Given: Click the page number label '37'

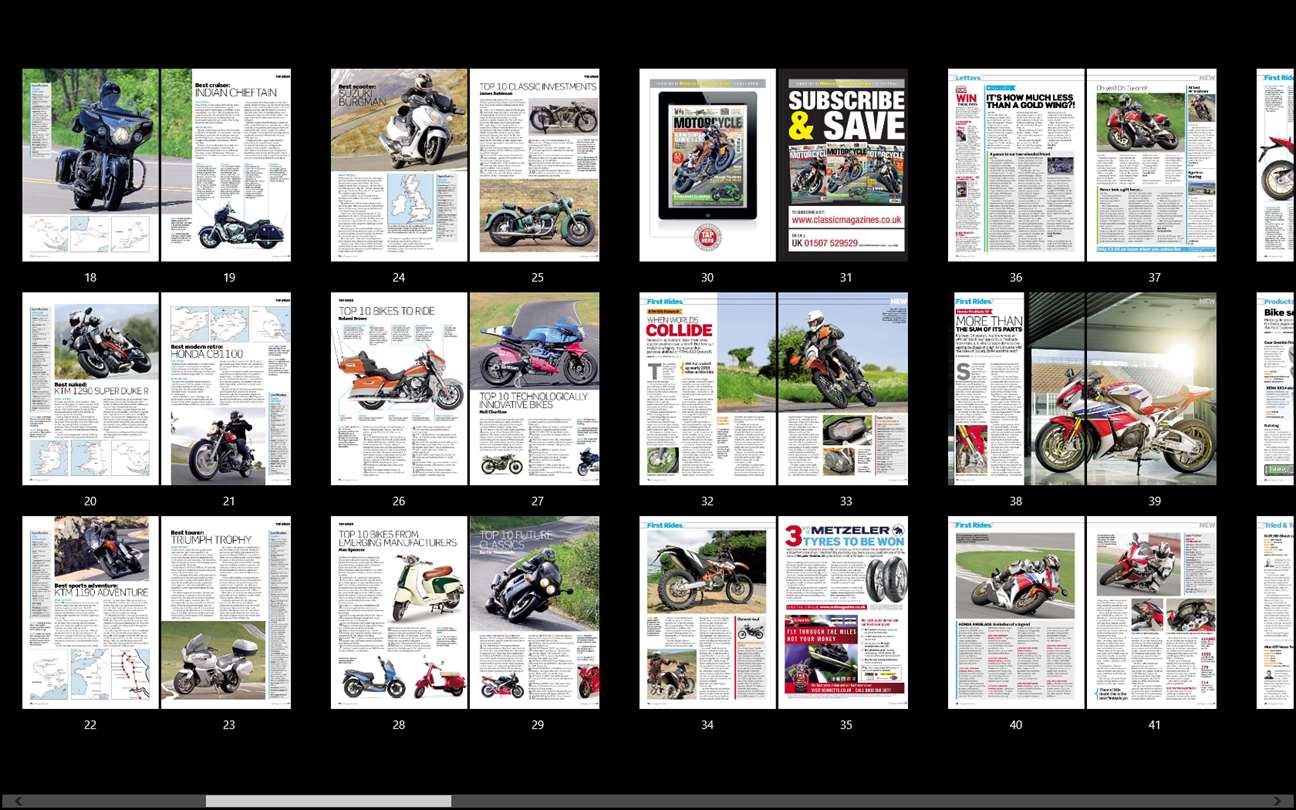Looking at the screenshot, I should (1155, 277).
